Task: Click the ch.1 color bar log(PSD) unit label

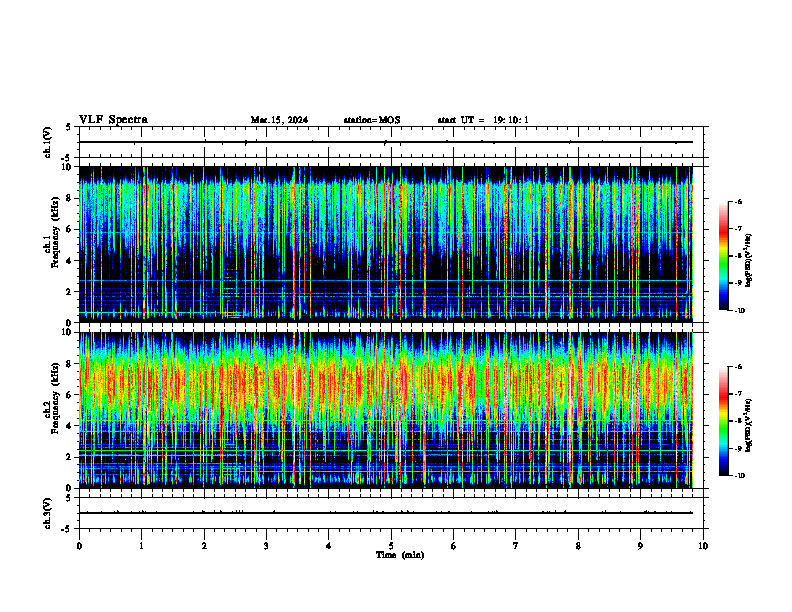Action: (749, 261)
